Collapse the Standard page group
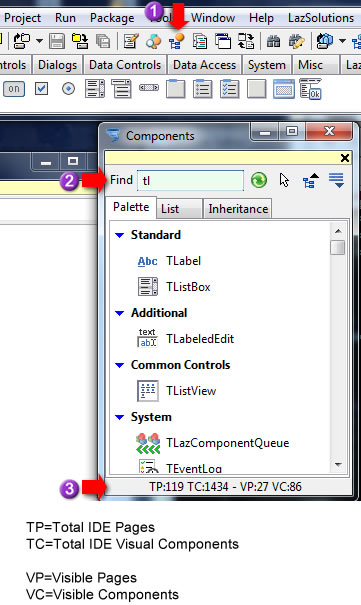Viewport: 361px width, 605px height. [x=120, y=235]
